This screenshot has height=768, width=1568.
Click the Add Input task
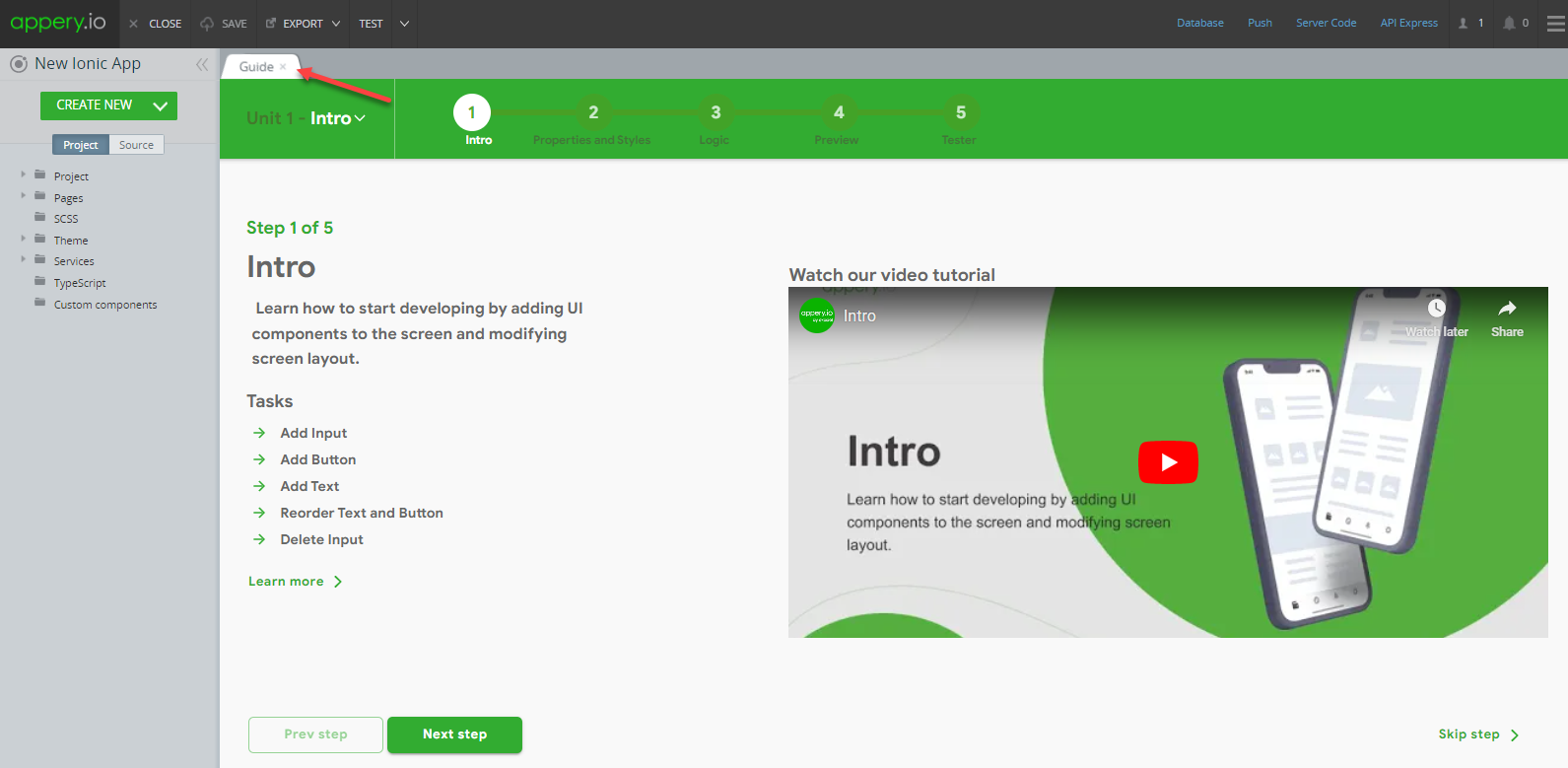pyautogui.click(x=313, y=433)
